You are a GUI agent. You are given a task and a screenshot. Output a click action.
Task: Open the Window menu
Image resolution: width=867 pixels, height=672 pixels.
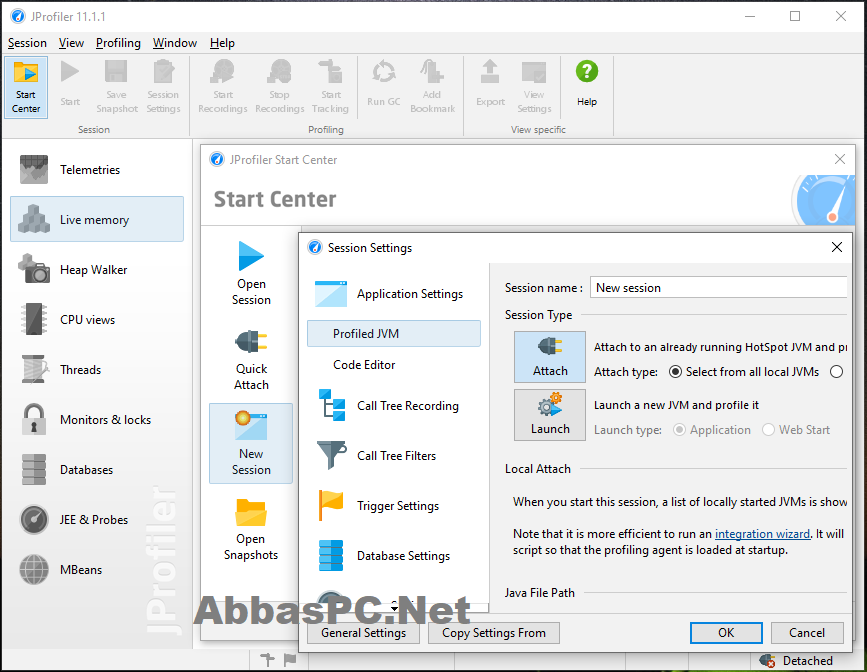(x=175, y=43)
